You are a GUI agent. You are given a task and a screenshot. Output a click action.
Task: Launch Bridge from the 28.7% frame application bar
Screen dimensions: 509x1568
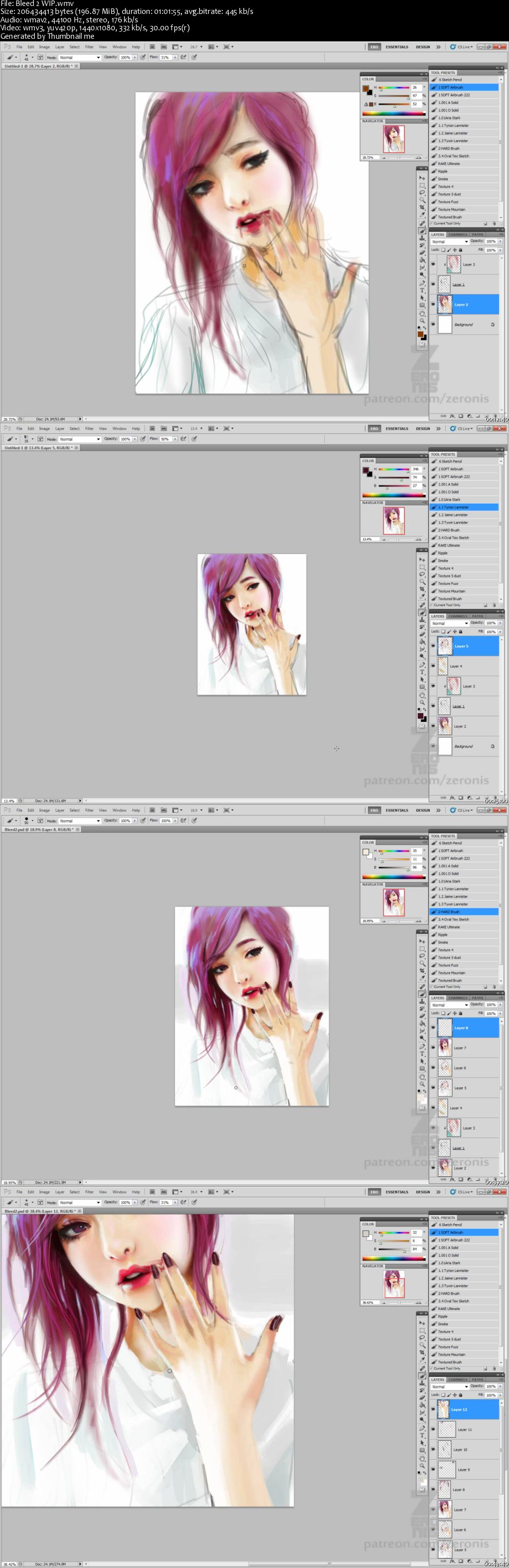point(152,47)
